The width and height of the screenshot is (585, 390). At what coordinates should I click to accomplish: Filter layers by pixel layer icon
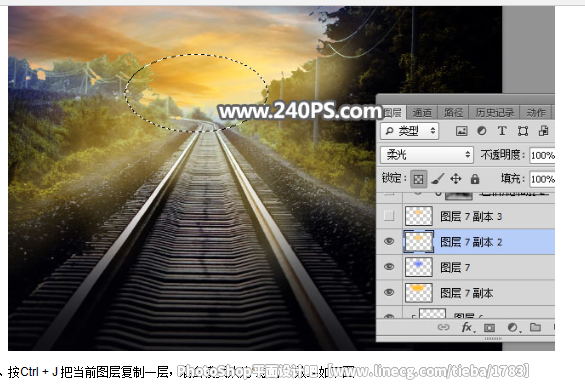coord(462,131)
